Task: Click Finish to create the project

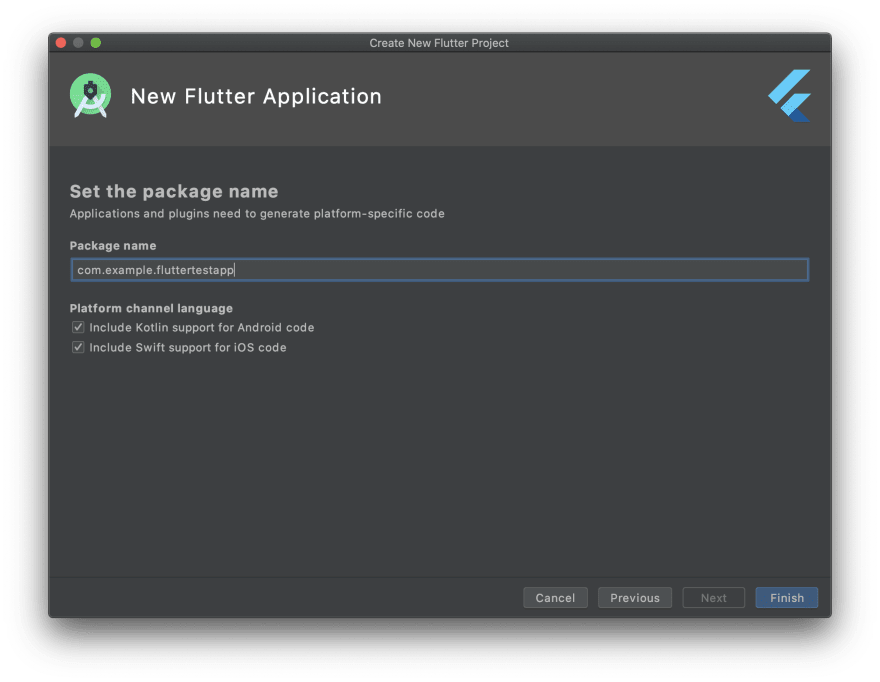Action: point(787,598)
